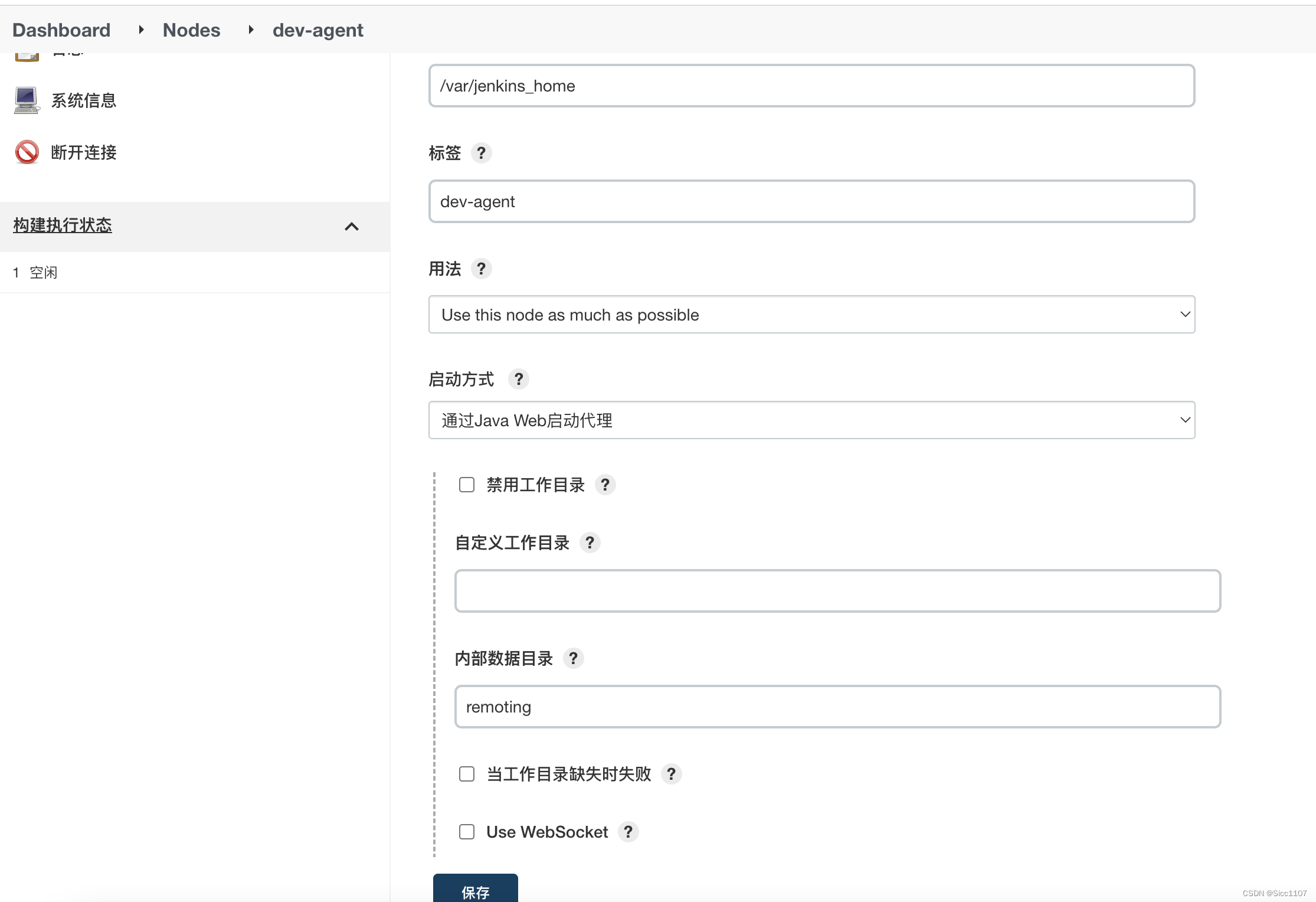The image size is (1316, 902).
Task: Open help for 标签 field
Action: pos(481,153)
